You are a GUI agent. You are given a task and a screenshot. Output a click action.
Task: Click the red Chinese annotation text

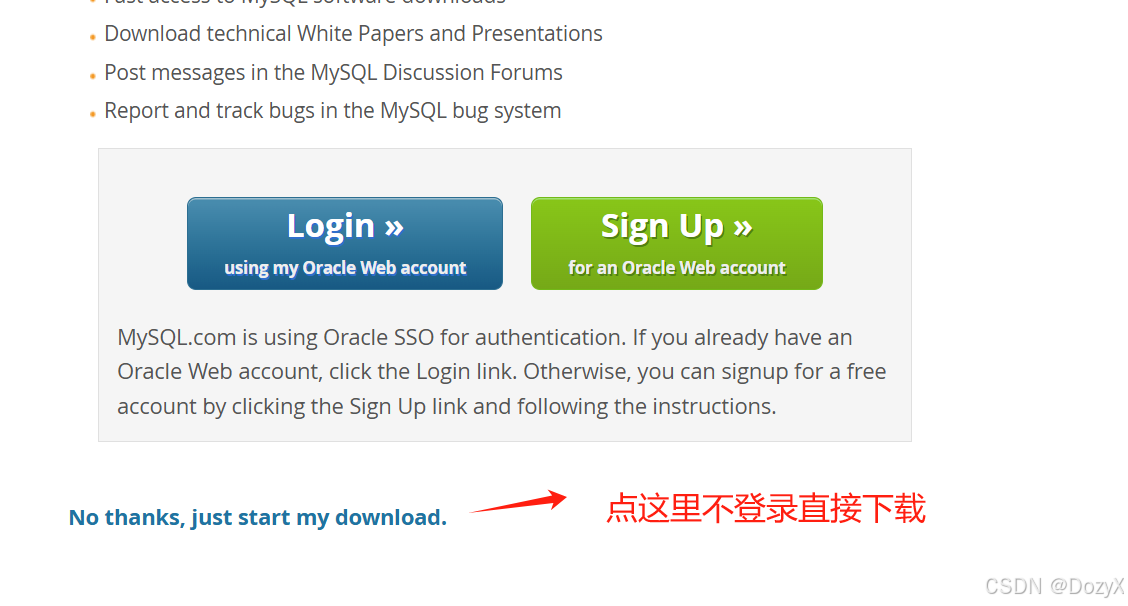[x=765, y=508]
